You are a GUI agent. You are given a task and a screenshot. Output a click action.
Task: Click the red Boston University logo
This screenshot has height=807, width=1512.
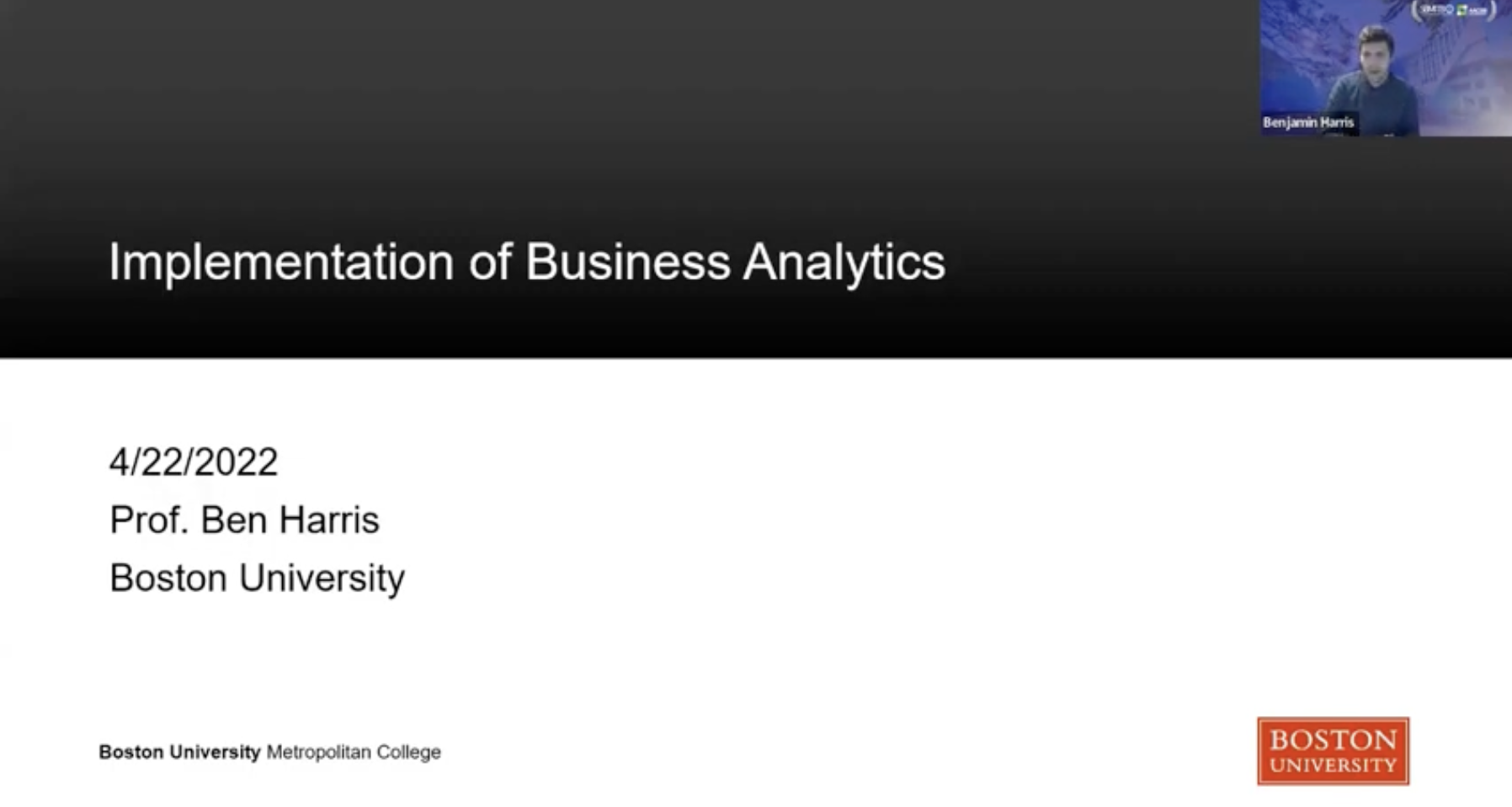(x=1333, y=751)
